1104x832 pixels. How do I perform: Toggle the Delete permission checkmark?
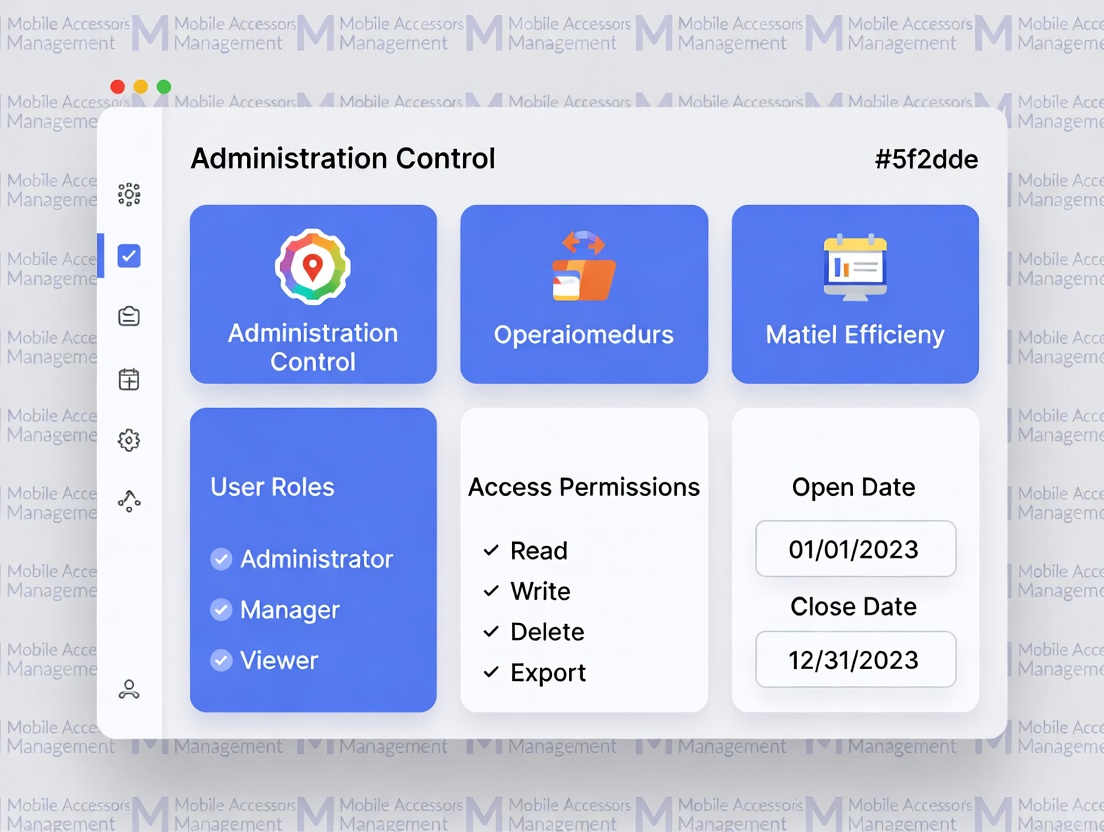491,632
